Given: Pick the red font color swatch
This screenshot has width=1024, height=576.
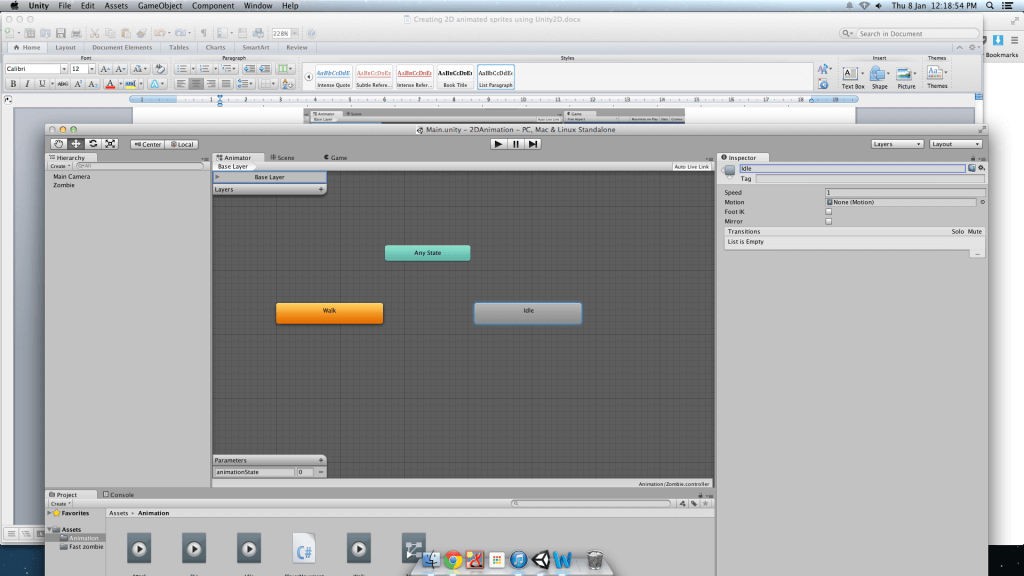Looking at the screenshot, I should pos(110,84).
